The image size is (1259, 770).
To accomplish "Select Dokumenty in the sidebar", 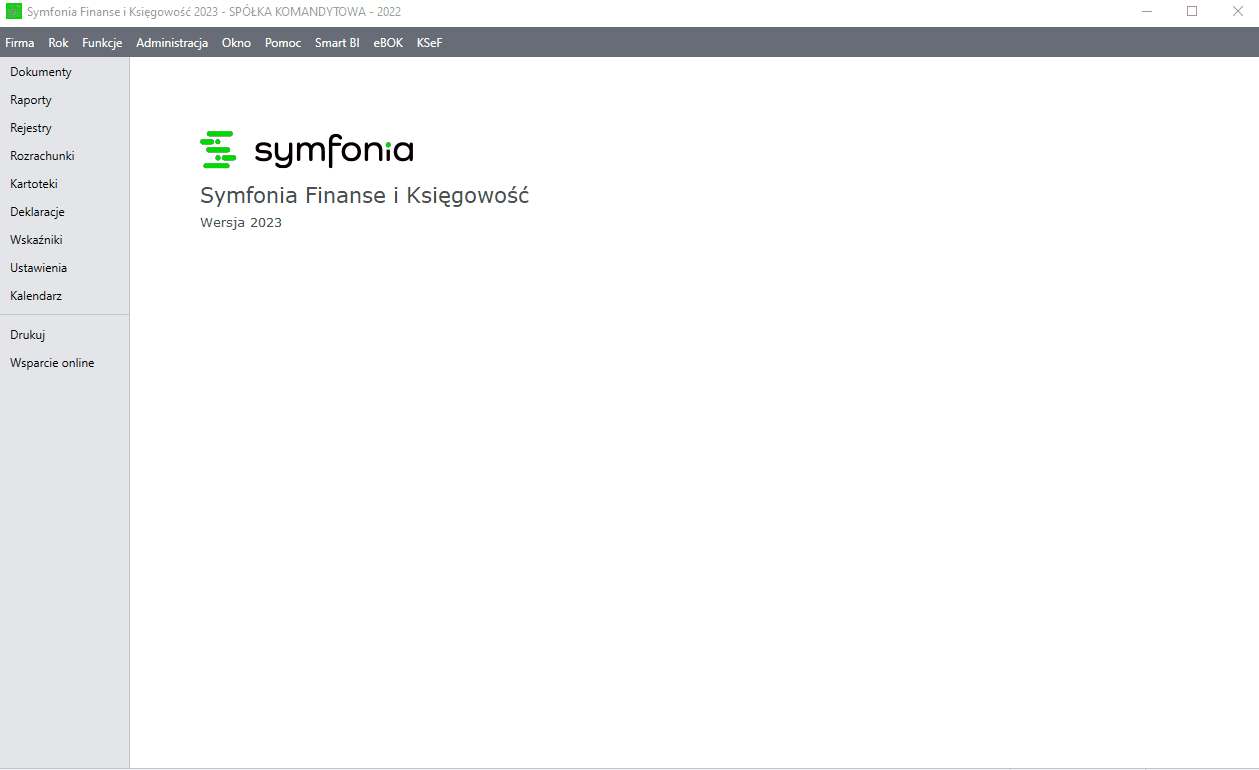I will pyautogui.click(x=41, y=72).
